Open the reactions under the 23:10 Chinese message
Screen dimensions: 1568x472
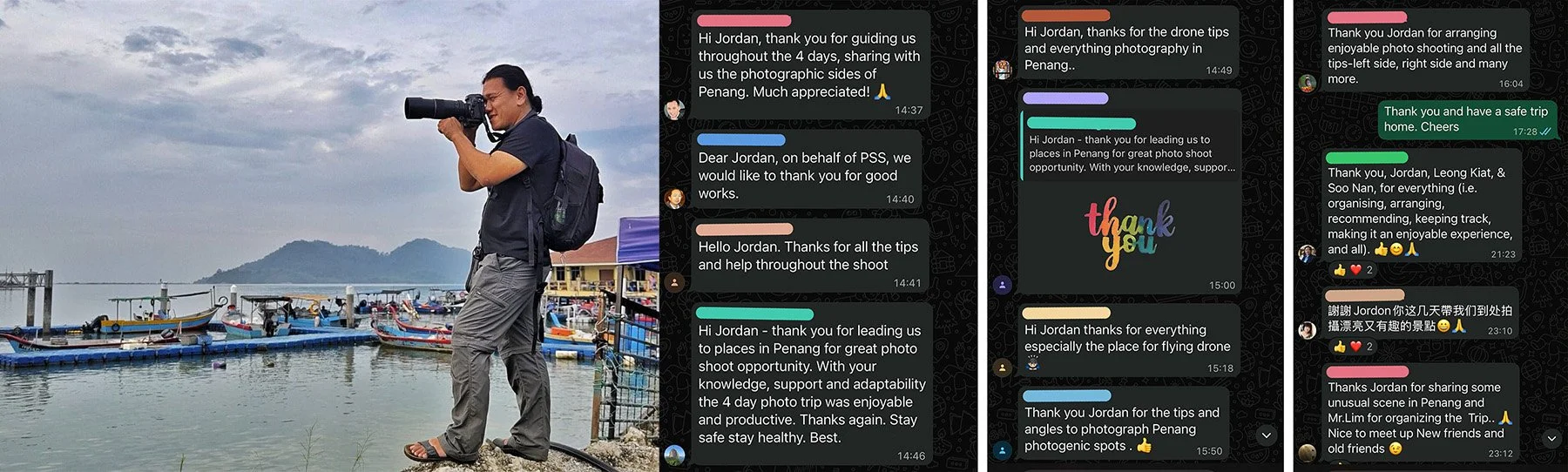pyautogui.click(x=1354, y=347)
